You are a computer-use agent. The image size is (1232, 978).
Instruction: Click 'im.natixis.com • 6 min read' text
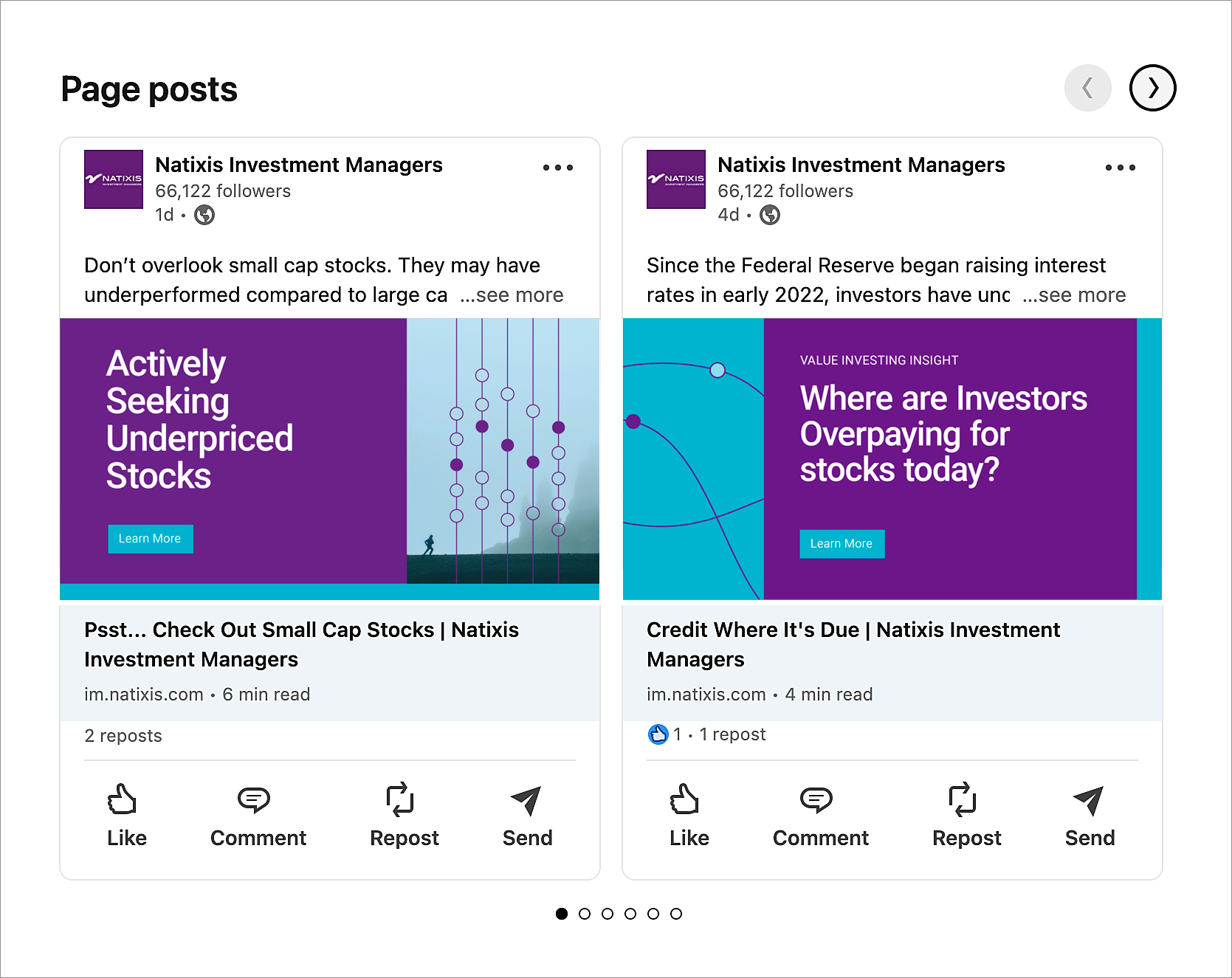(197, 695)
